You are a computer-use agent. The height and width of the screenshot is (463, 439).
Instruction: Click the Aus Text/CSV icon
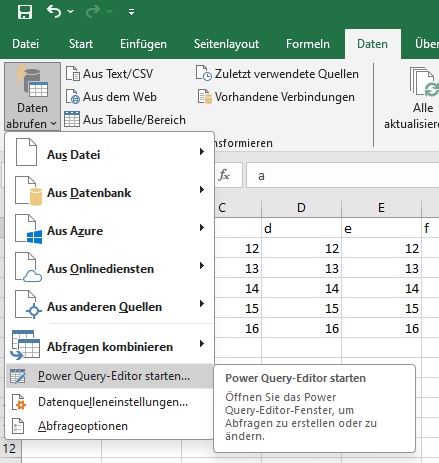(73, 73)
